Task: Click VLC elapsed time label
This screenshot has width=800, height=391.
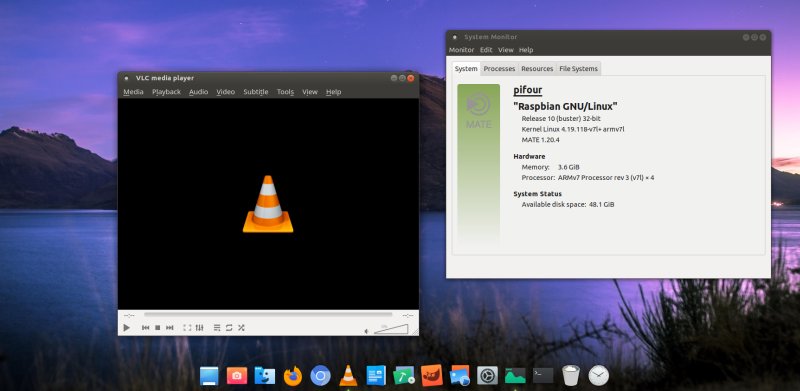Action: tap(129, 315)
